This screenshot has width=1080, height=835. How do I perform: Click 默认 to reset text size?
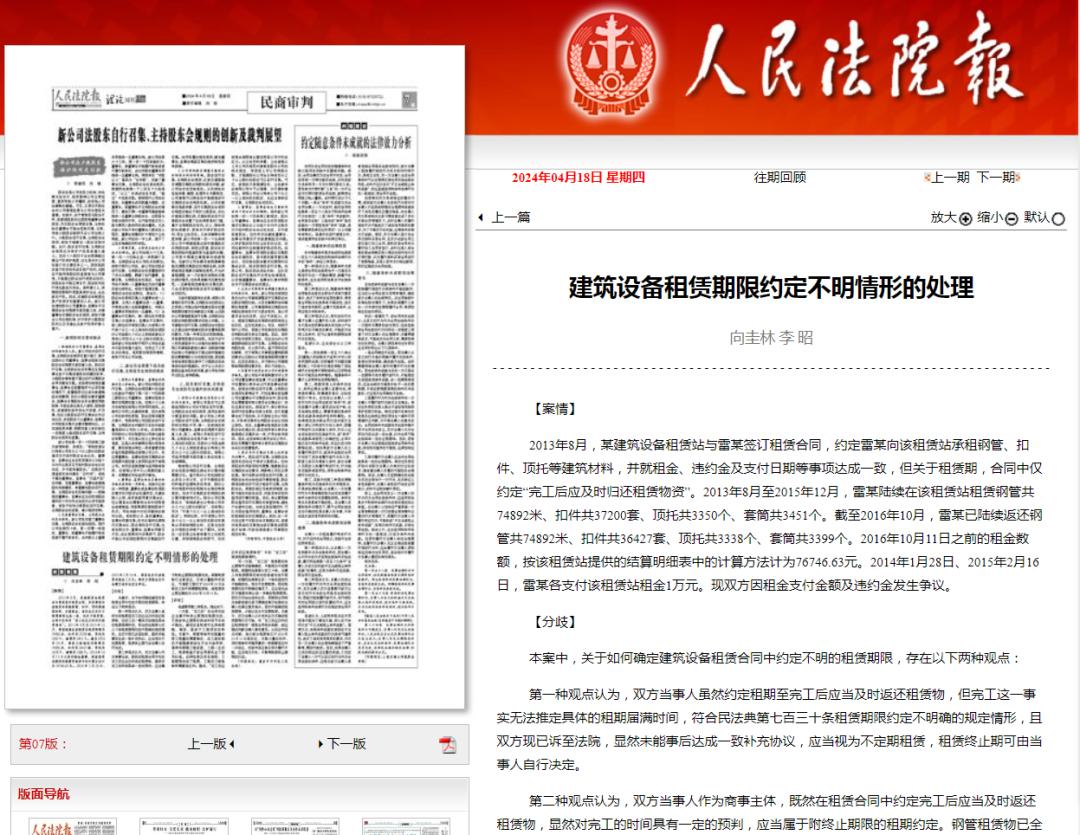pos(1037,218)
